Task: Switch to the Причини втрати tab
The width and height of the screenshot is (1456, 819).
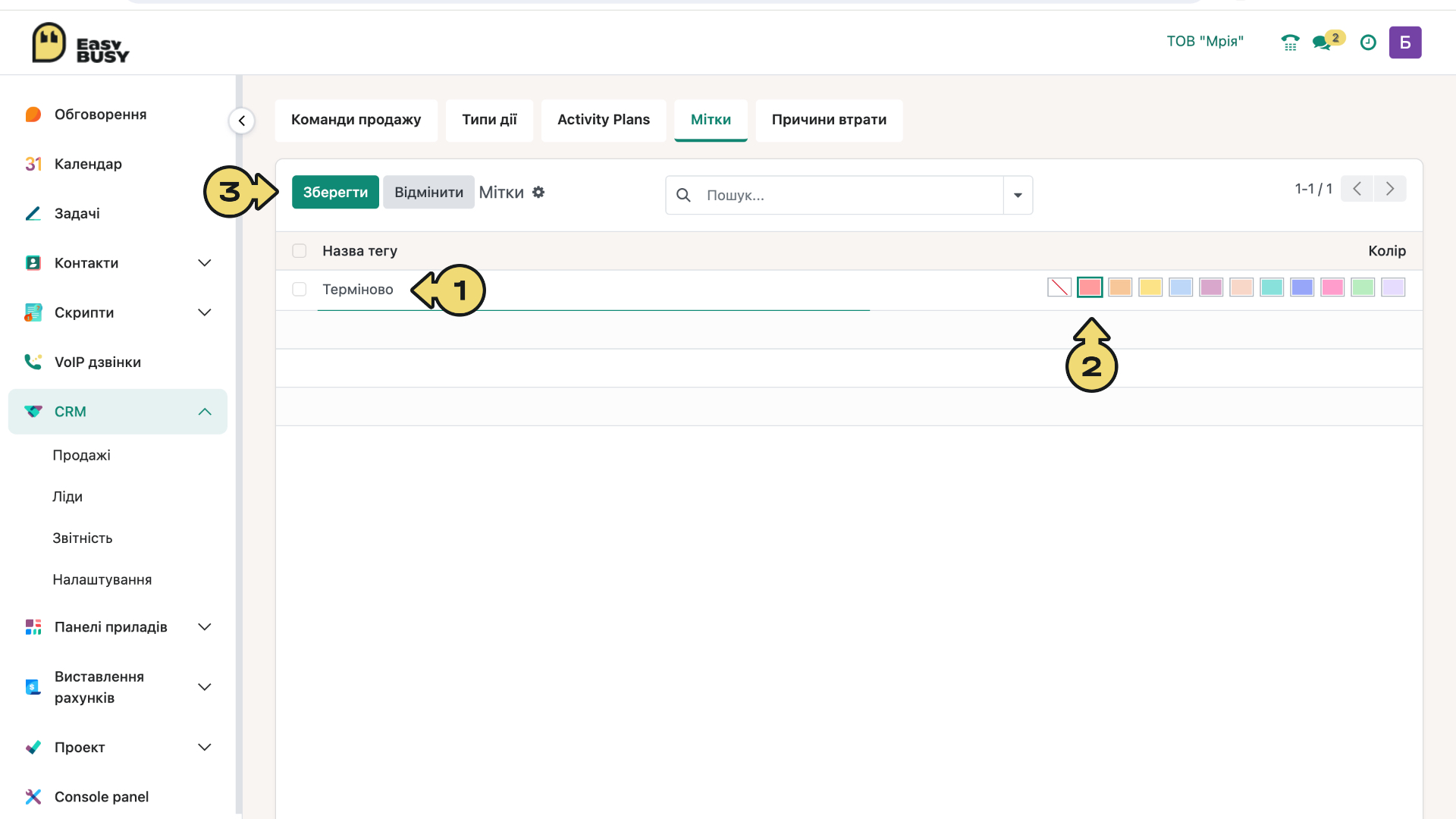Action: (x=829, y=120)
